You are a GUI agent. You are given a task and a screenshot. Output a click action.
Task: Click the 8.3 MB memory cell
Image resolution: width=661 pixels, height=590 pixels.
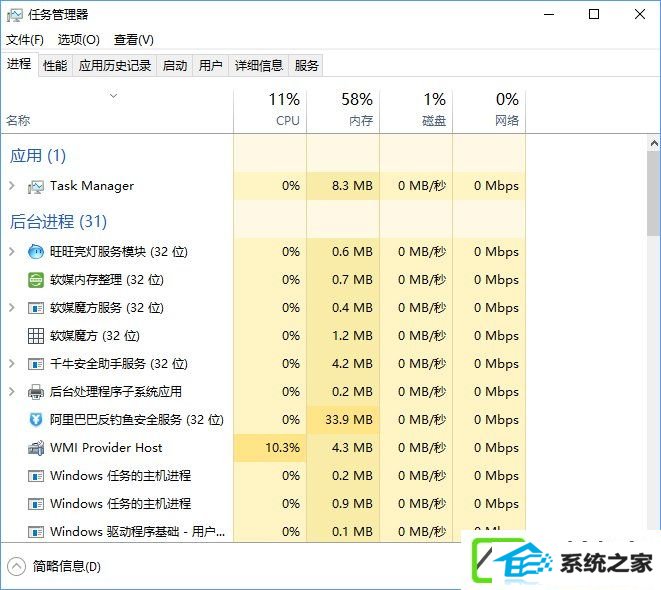(x=343, y=186)
